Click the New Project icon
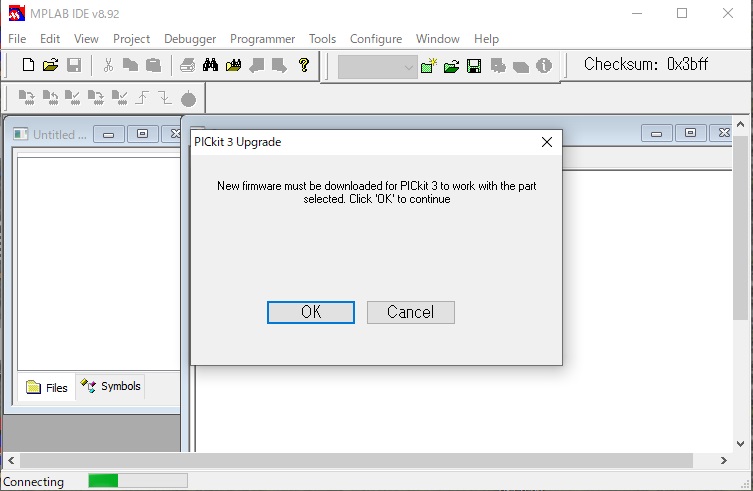This screenshot has height=491, width=753. (428, 65)
